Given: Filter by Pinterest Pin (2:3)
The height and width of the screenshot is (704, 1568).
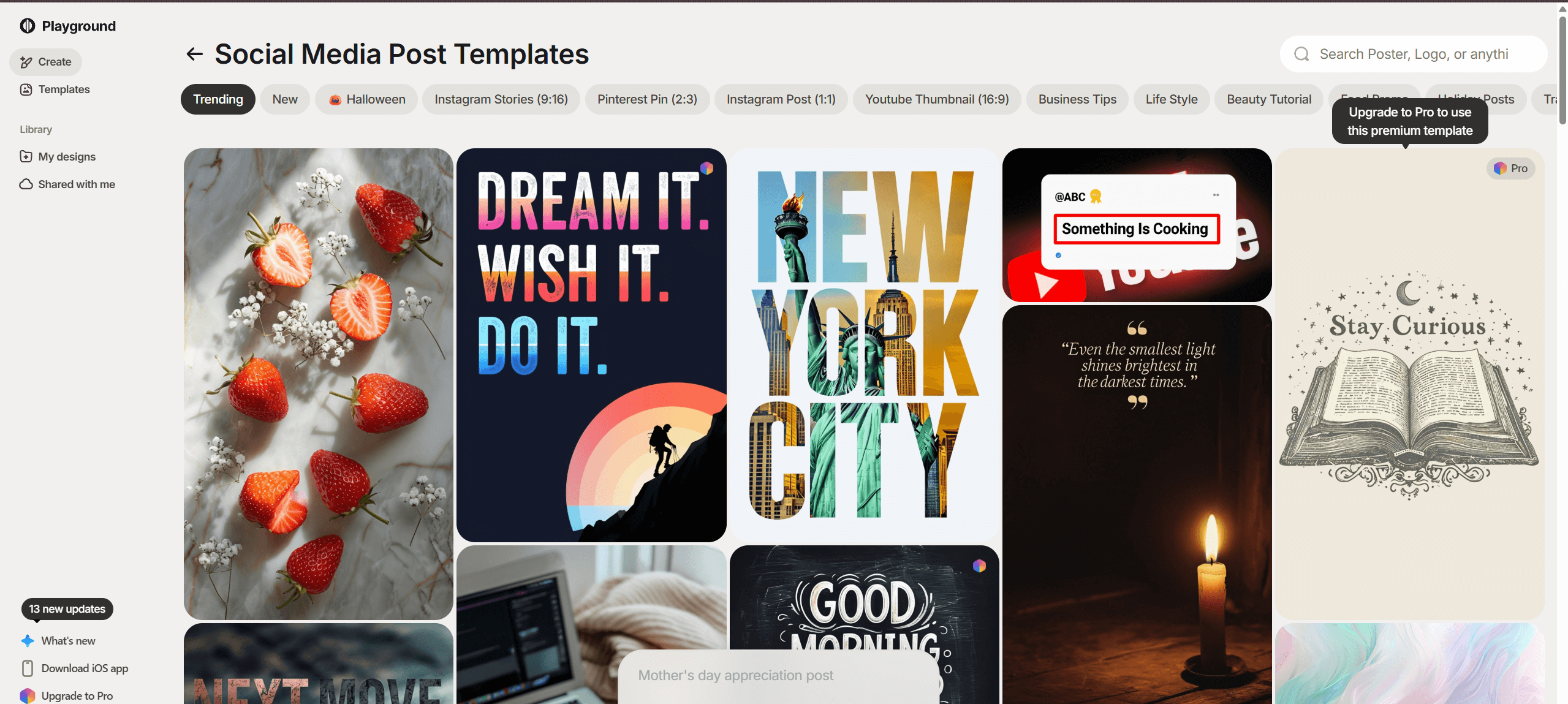Looking at the screenshot, I should [647, 99].
